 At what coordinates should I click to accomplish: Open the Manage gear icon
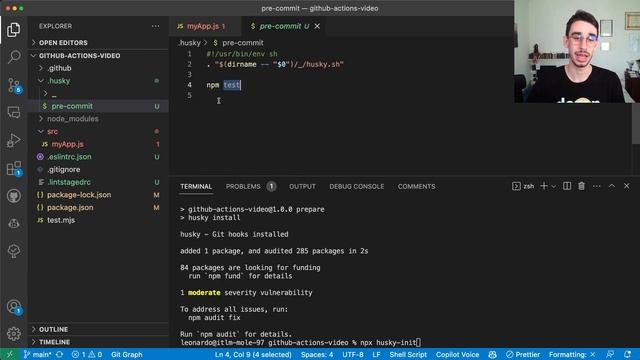pos(13,334)
